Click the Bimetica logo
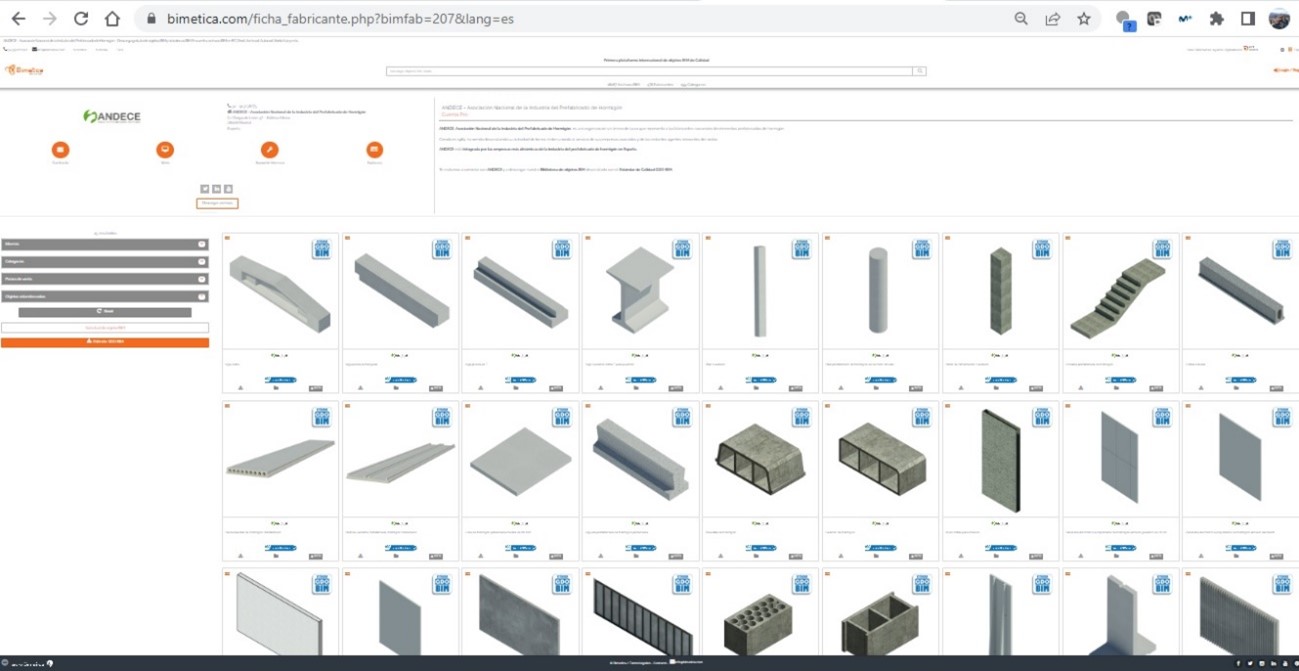This screenshot has width=1299, height=671. [x=24, y=70]
